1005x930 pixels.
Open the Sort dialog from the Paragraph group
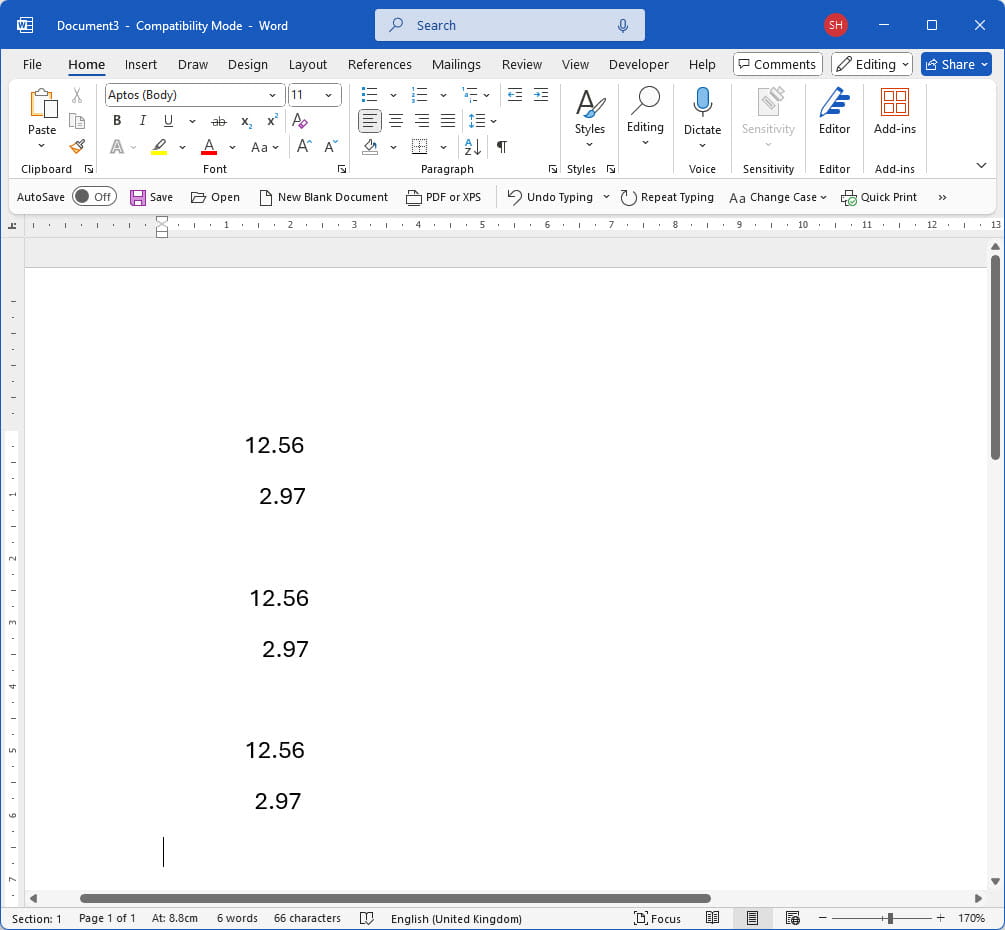[470, 146]
